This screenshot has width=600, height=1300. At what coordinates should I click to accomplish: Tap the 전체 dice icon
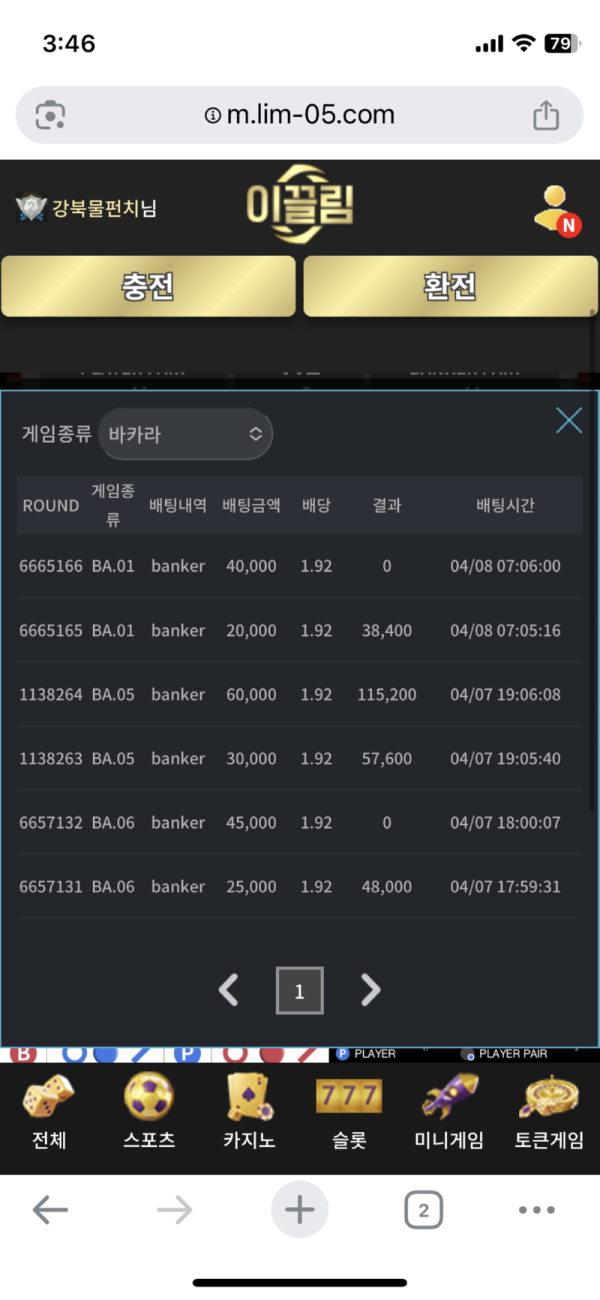tap(48, 1096)
